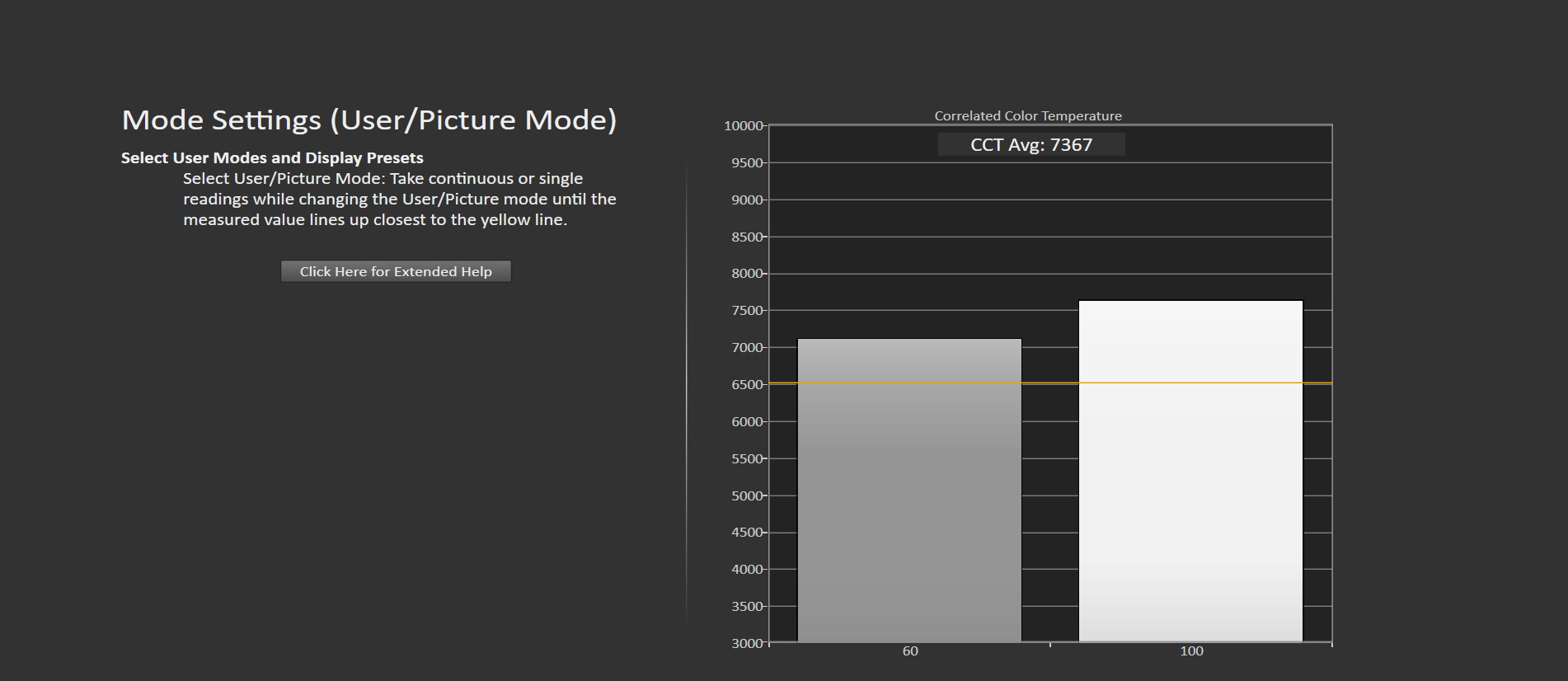Click the 9000 y-axis label
Screen dimensions: 1568x681
(747, 200)
